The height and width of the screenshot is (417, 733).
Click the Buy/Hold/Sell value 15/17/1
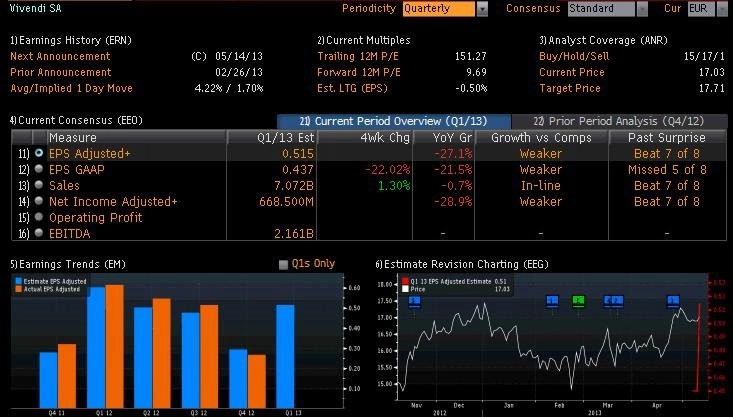tap(704, 57)
